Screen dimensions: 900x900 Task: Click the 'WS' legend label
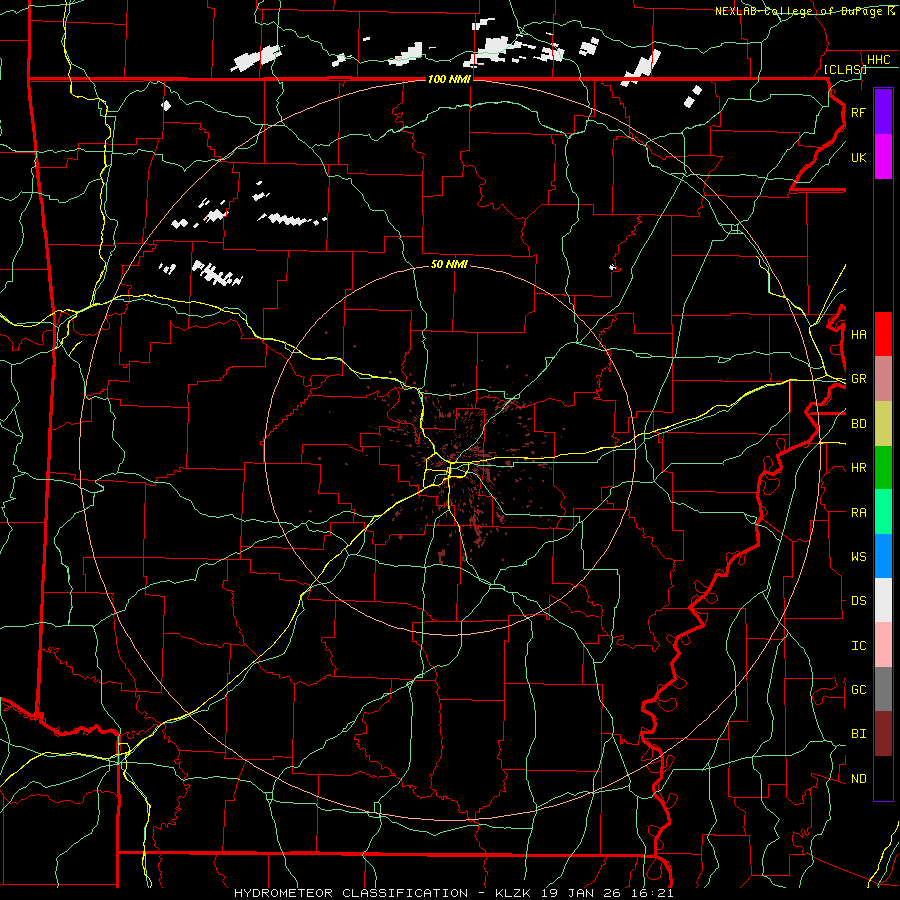click(858, 557)
